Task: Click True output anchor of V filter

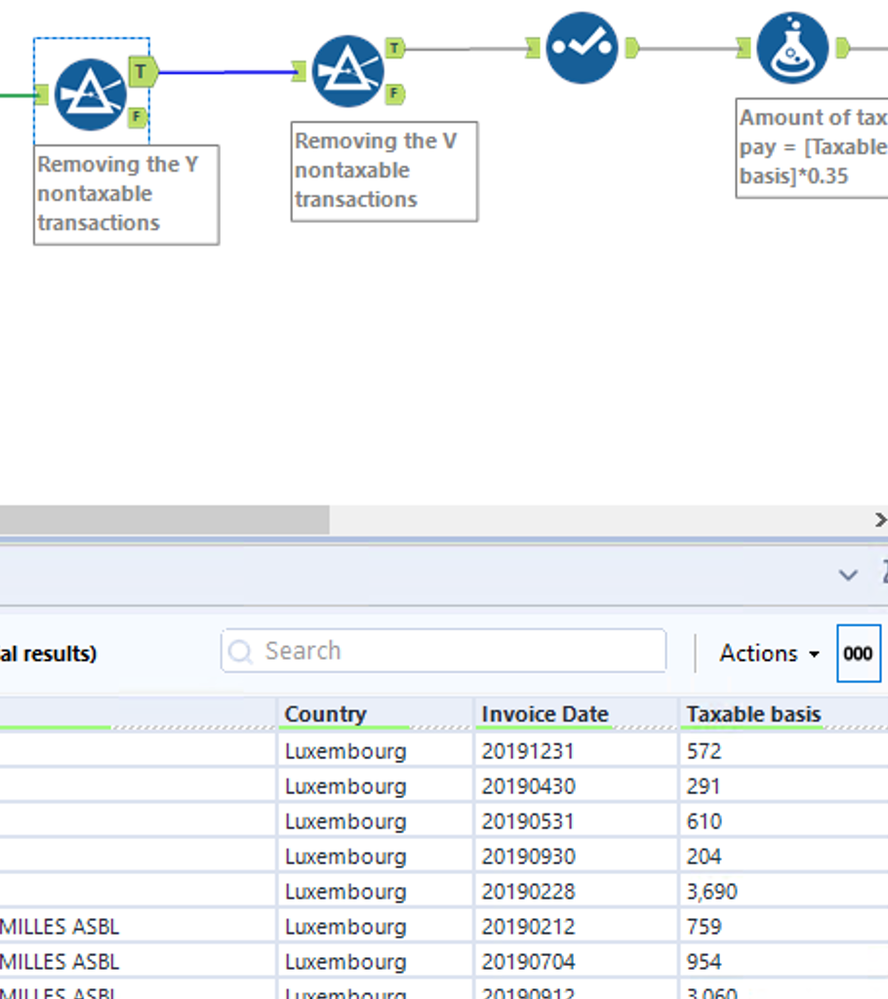Action: [x=396, y=48]
